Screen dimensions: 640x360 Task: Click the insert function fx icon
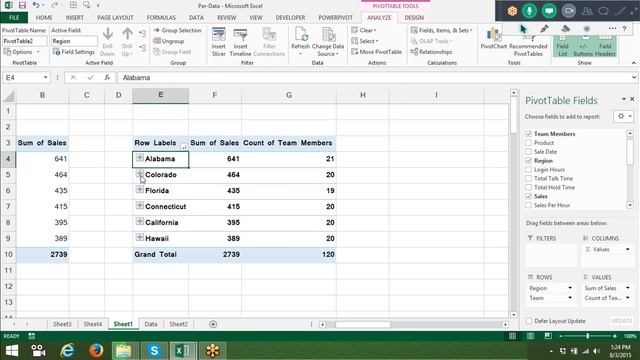pyautogui.click(x=107, y=77)
